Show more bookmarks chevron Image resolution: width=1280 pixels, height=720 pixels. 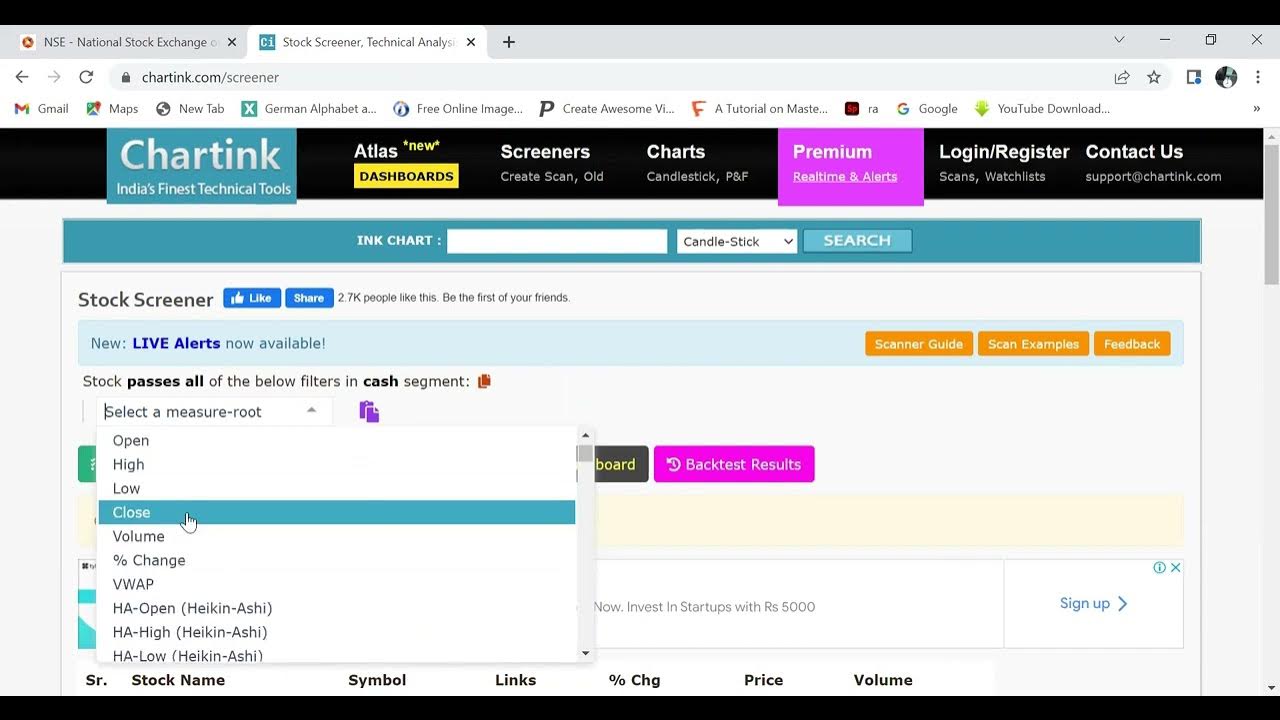1256,109
